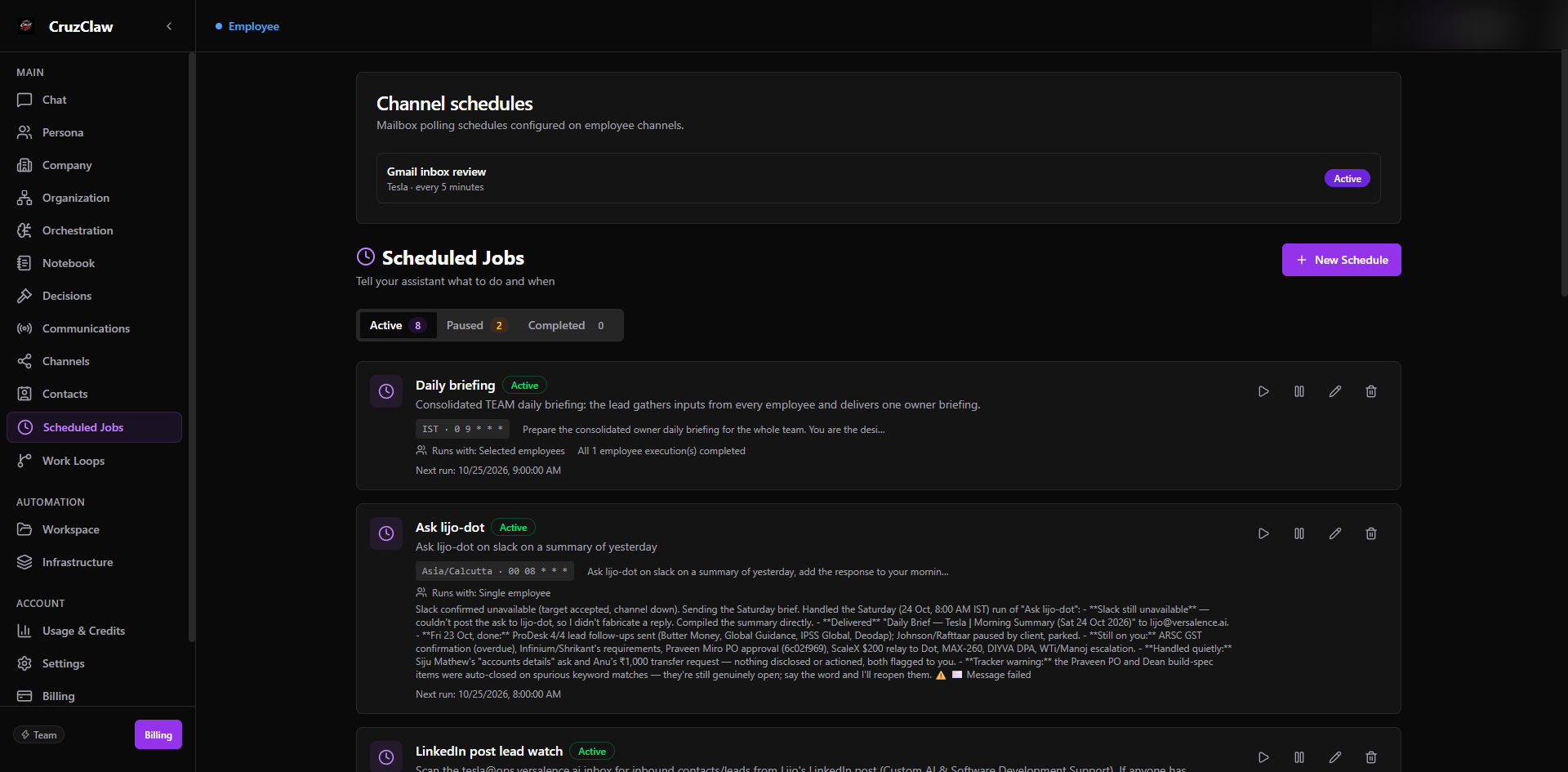Pause the LinkedIn post lead watch job
This screenshot has height=772, width=1568.
pyautogui.click(x=1299, y=757)
